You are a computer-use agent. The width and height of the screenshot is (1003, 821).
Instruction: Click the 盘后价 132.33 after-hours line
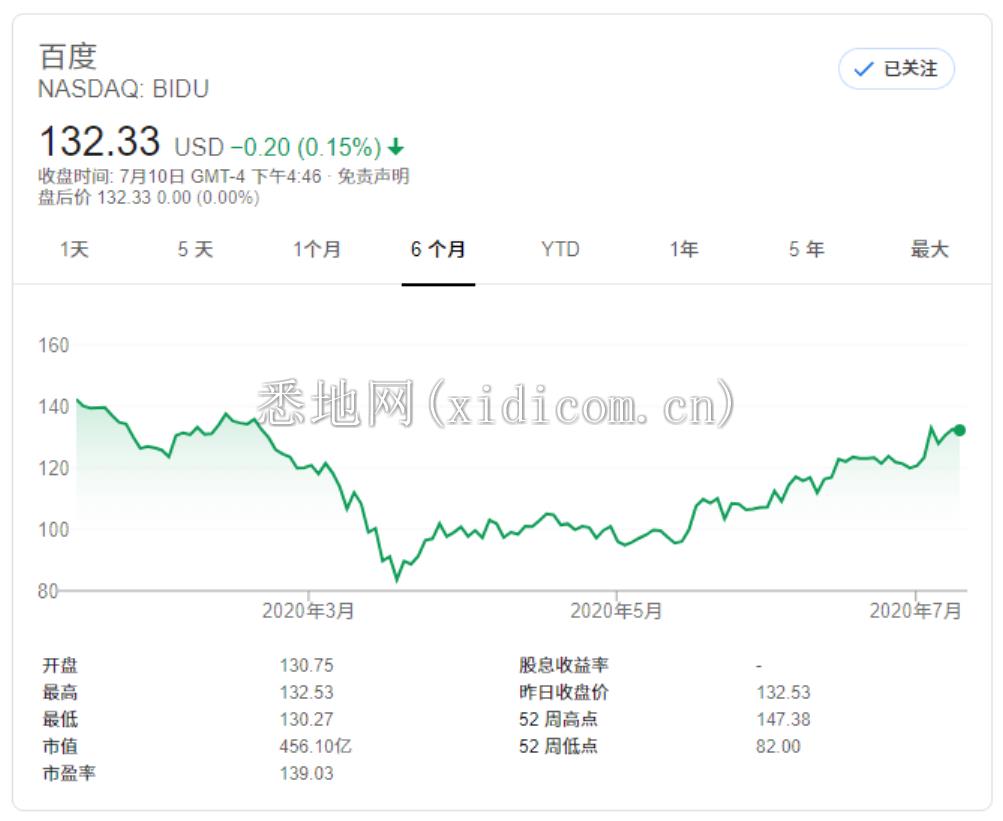point(149,197)
